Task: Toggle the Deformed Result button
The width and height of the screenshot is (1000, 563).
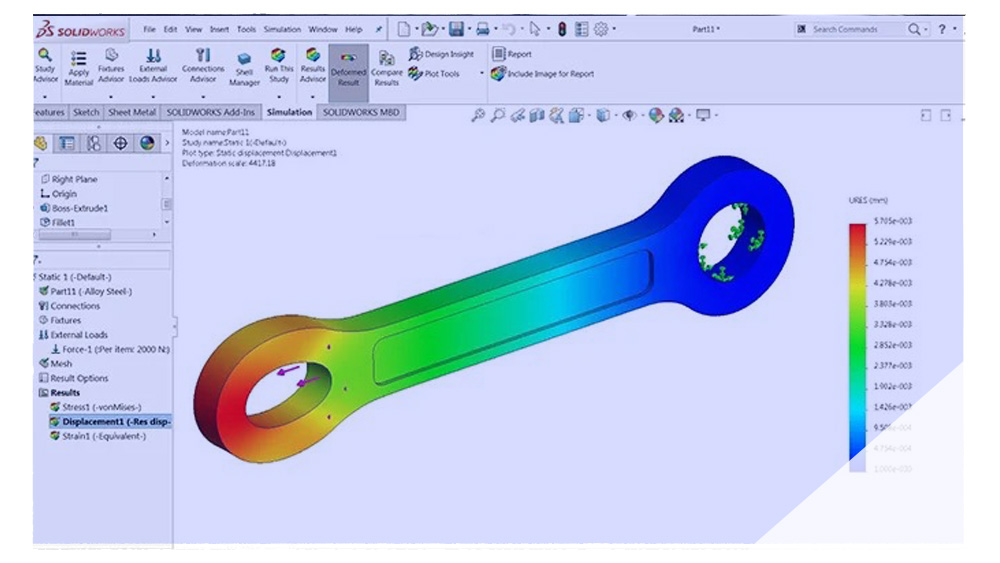Action: (x=348, y=69)
